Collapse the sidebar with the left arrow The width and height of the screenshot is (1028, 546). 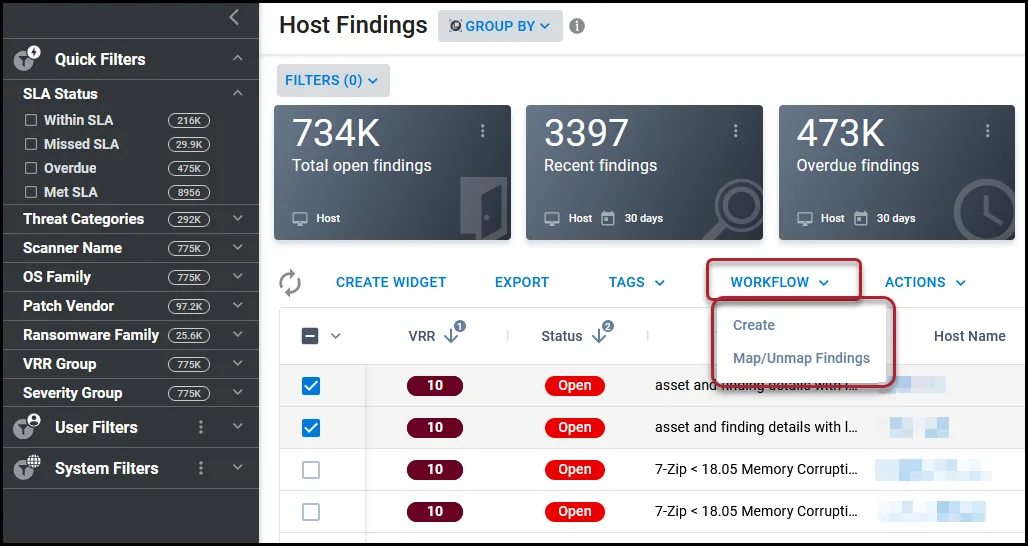234,18
